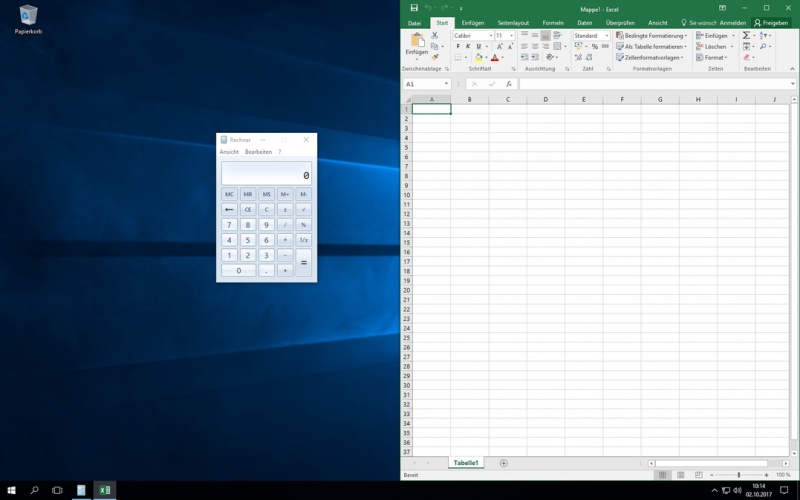Image resolution: width=800 pixels, height=500 pixels.
Task: Click the insert function fx icon
Action: click(509, 84)
